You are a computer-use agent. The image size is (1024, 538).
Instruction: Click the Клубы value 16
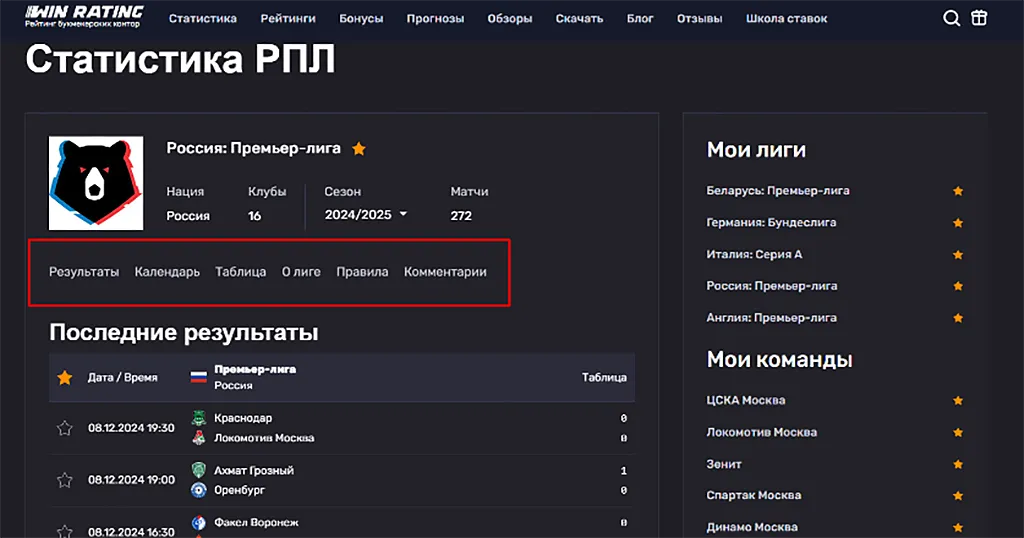click(254, 215)
